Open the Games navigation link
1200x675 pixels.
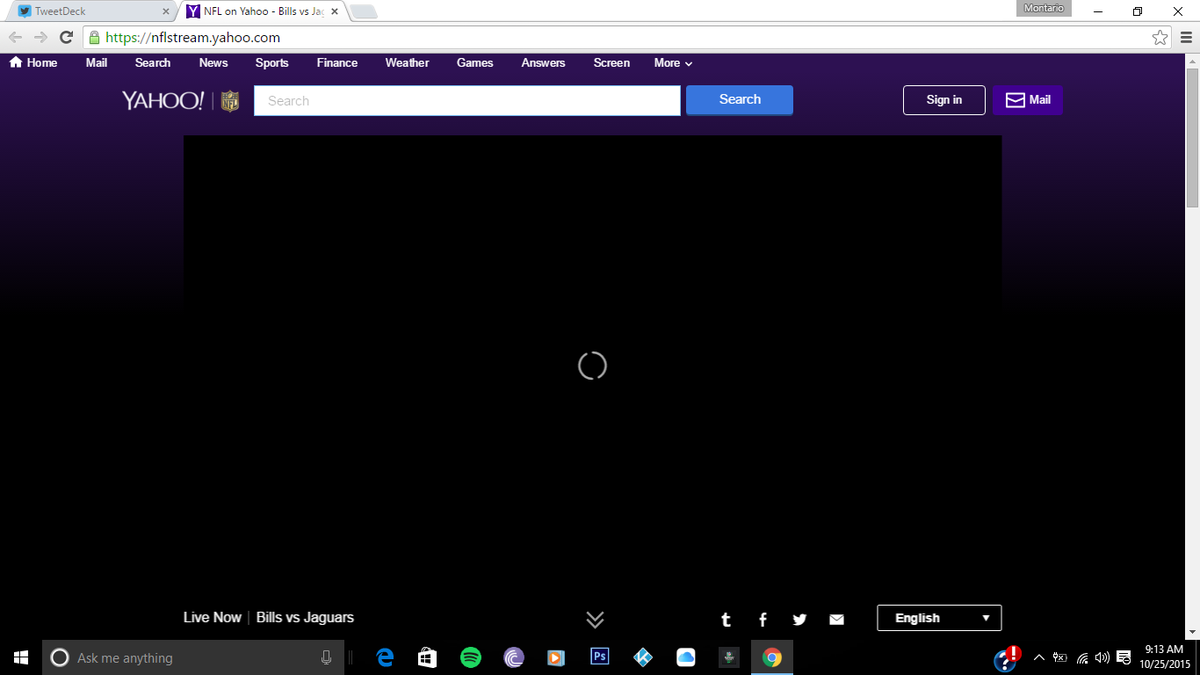tap(475, 62)
